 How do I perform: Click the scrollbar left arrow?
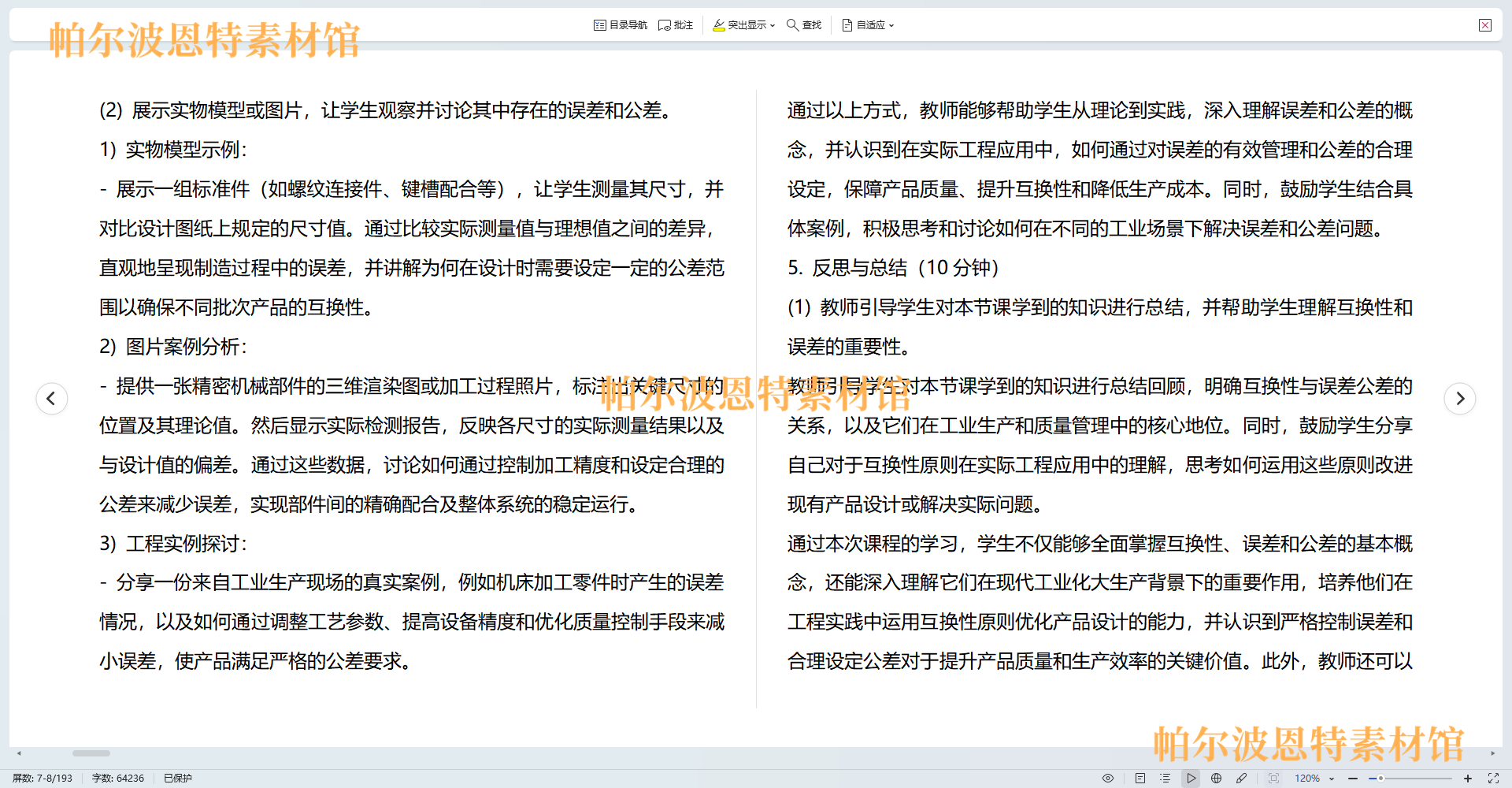[19, 753]
